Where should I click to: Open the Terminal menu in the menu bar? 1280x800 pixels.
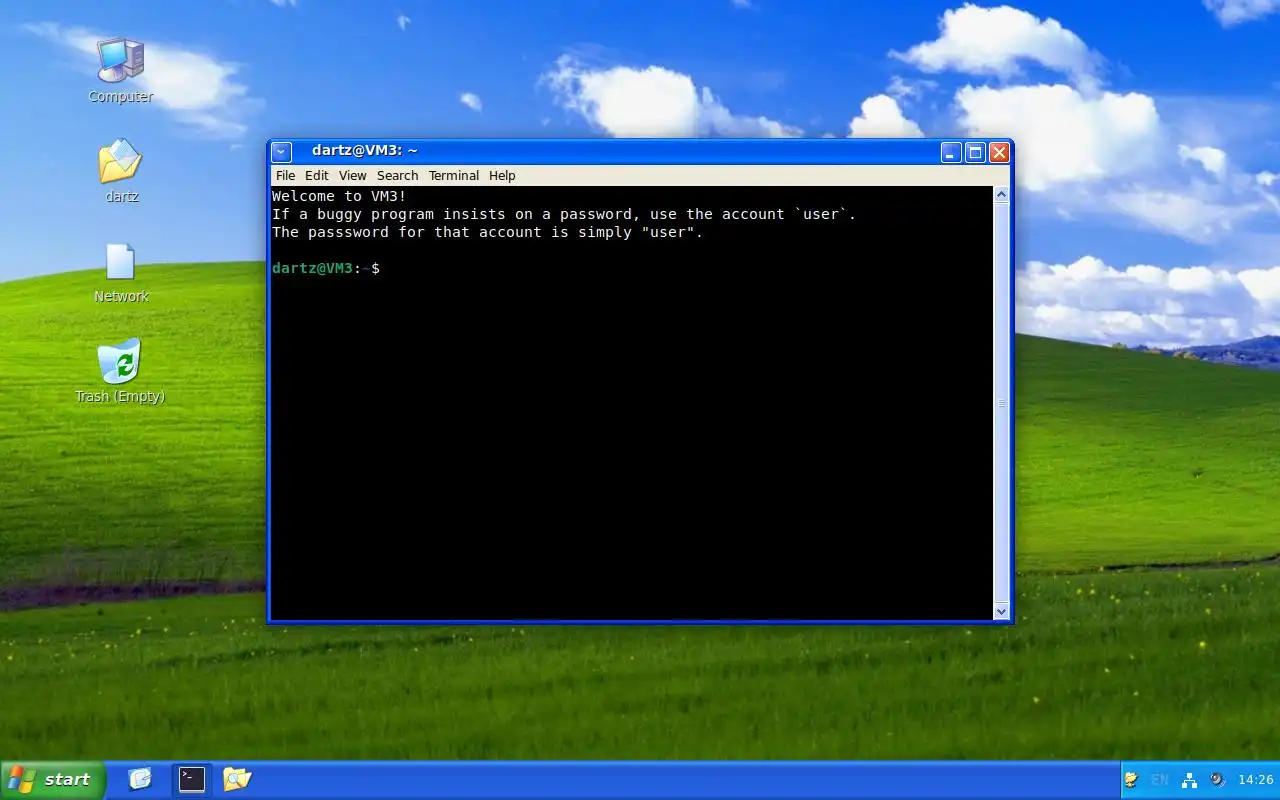[x=454, y=175]
